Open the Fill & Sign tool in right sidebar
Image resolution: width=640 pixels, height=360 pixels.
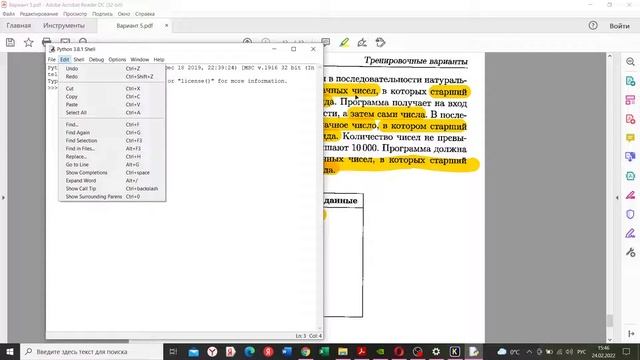630,233
